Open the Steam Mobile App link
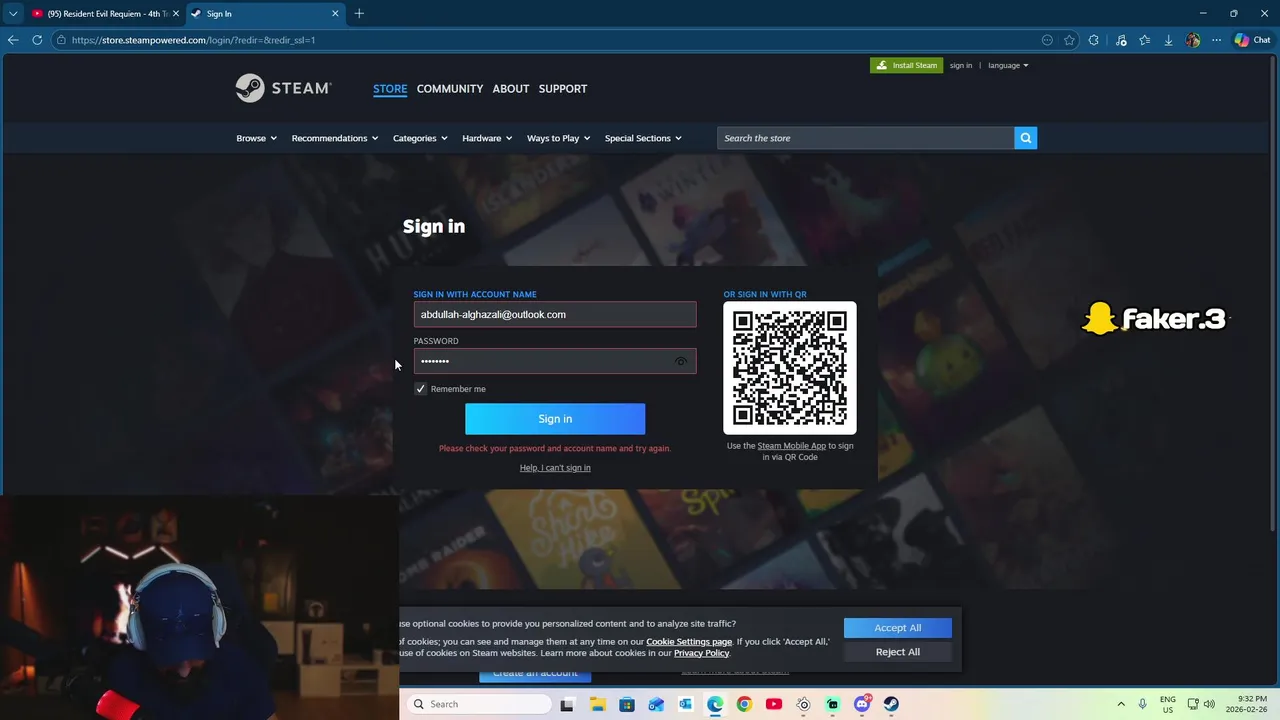1280x720 pixels. pos(791,446)
